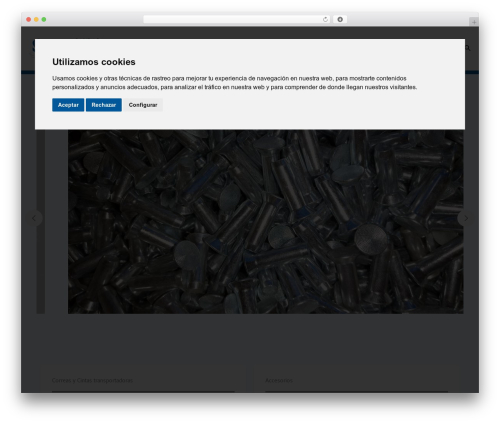Screen dimensions: 500x423
Task: Open a new tab with the plus button
Action: pos(474,22)
